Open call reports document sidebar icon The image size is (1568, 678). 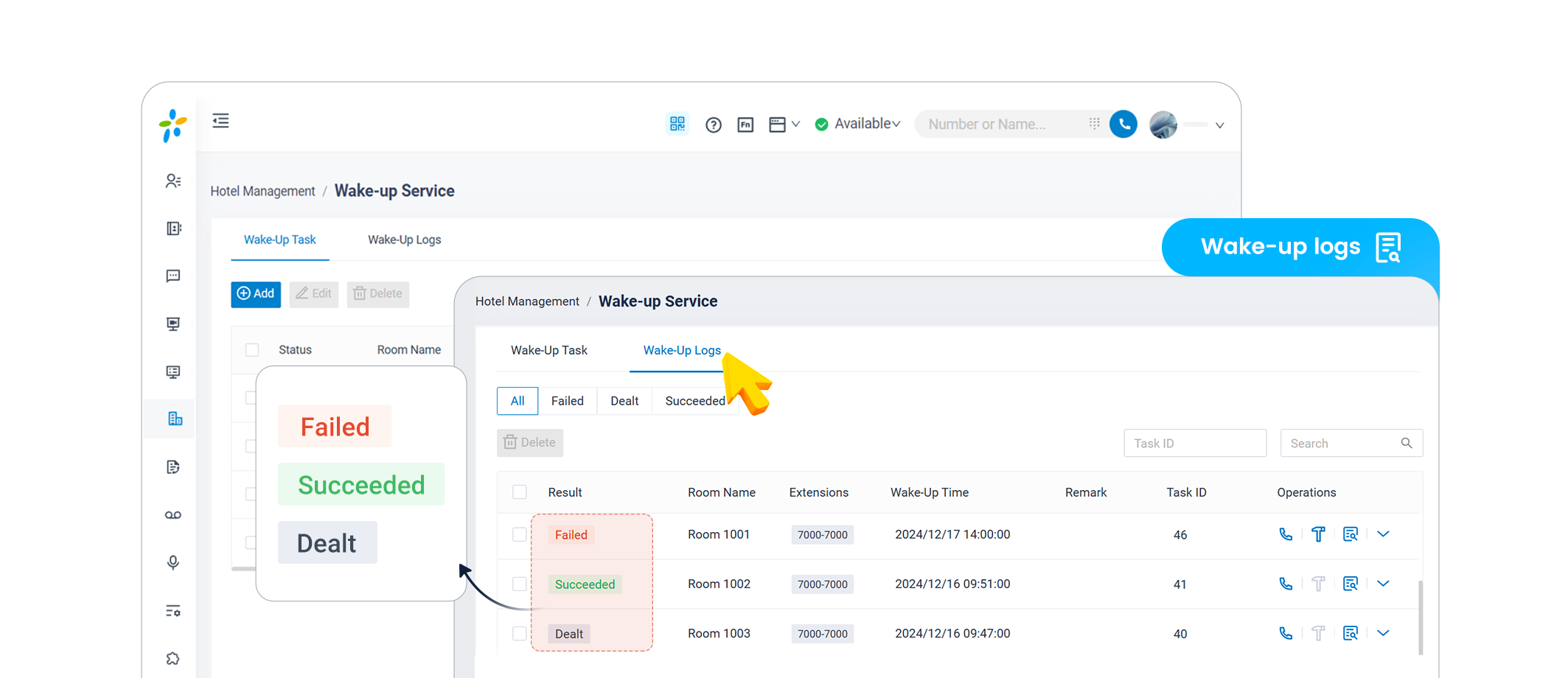173,467
